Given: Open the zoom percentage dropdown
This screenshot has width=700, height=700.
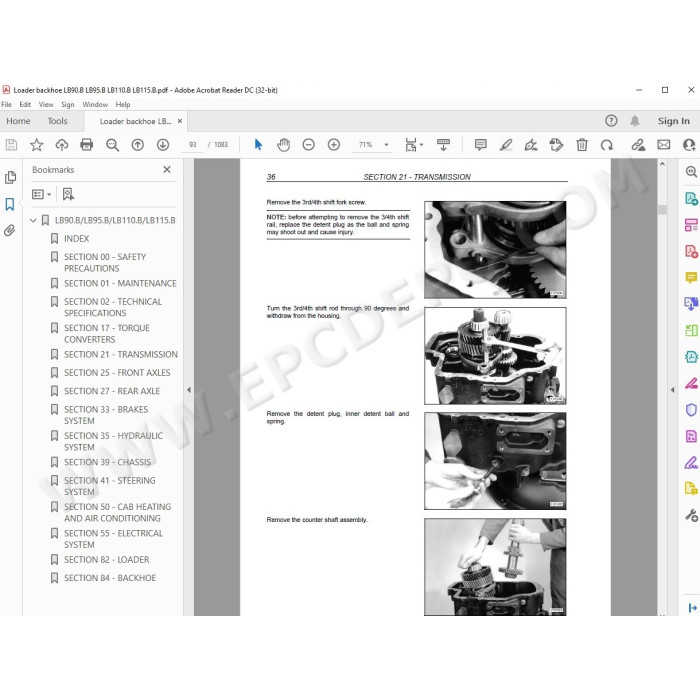Looking at the screenshot, I should point(386,145).
